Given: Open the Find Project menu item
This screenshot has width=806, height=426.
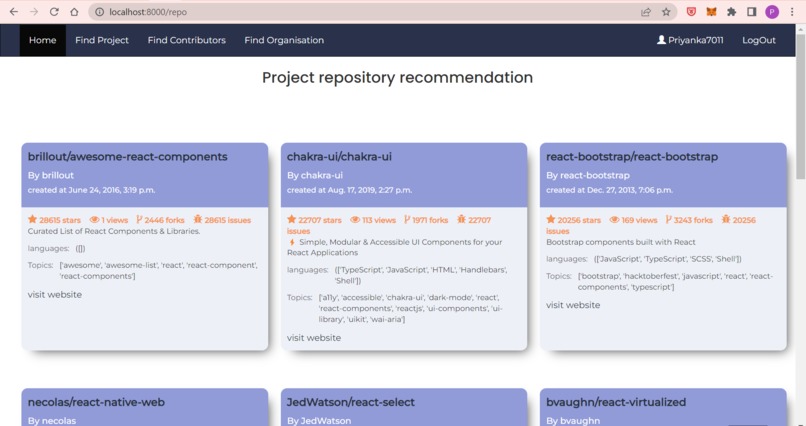Looking at the screenshot, I should coord(102,40).
